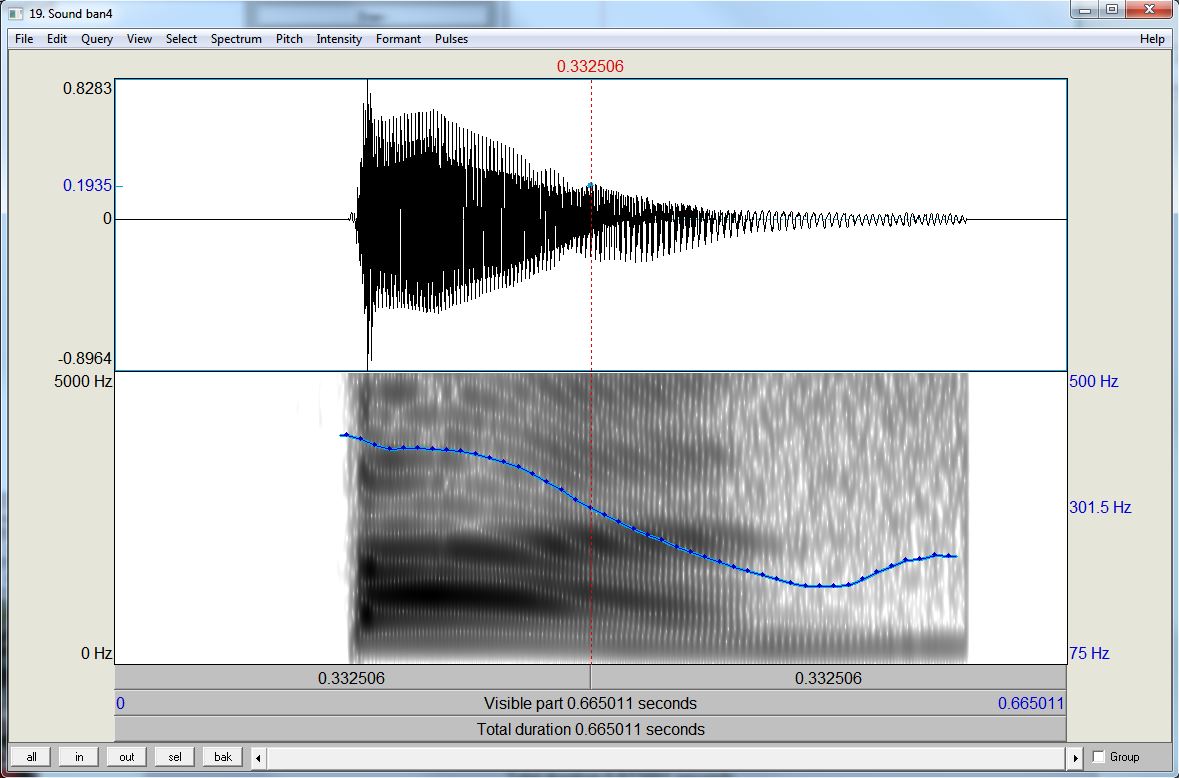
Task: Play the Visible part 0.665011 seconds bar
Action: click(x=590, y=704)
